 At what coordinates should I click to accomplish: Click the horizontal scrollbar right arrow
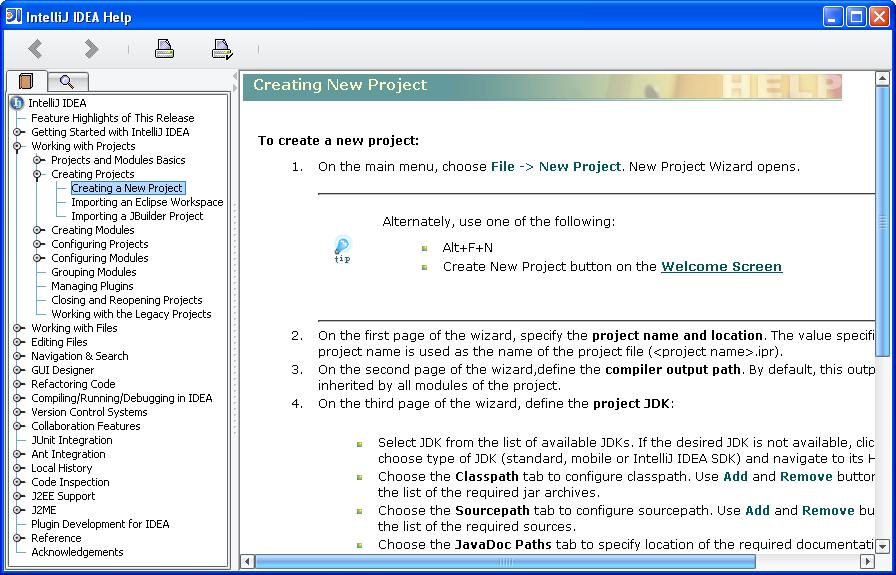(866, 562)
